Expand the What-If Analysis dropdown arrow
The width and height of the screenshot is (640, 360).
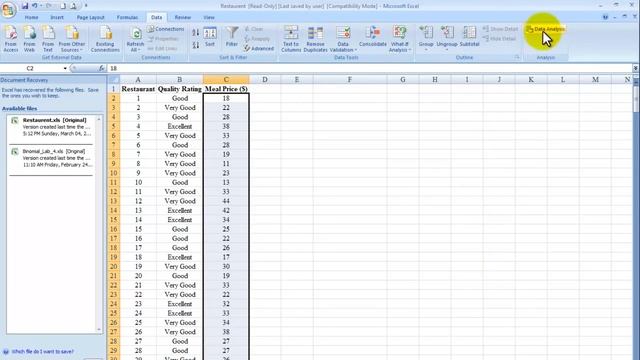(x=410, y=50)
